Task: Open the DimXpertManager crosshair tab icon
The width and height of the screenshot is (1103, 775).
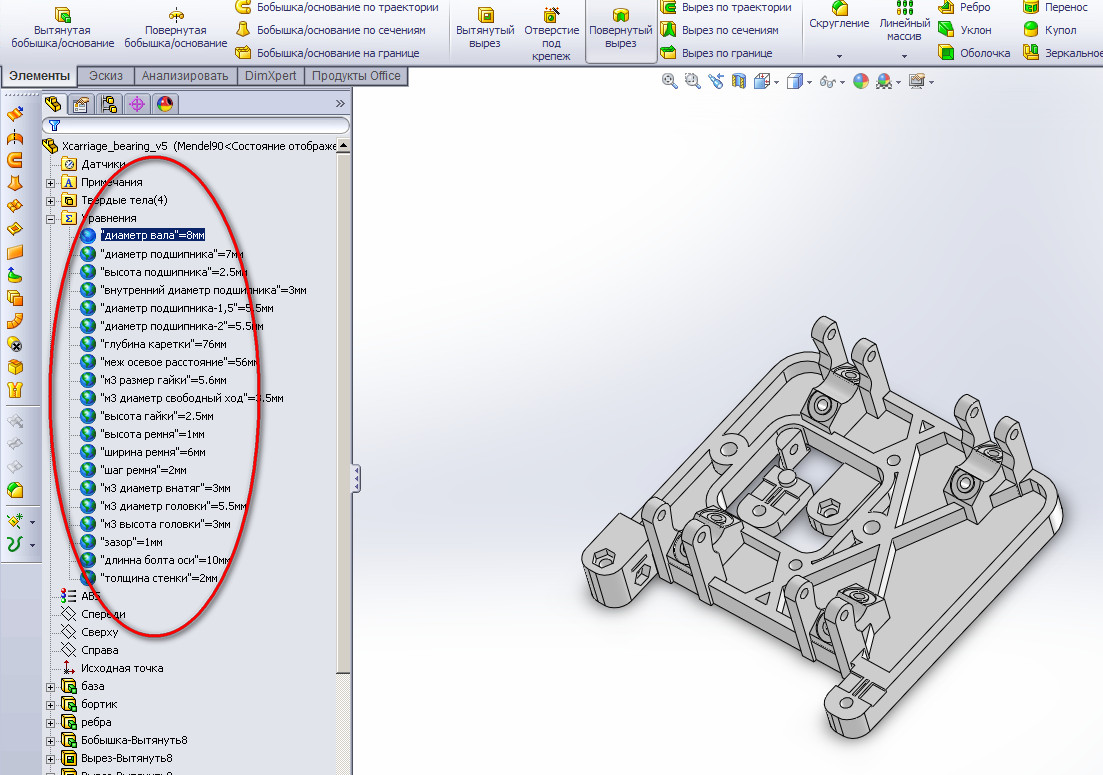Action: click(x=137, y=103)
